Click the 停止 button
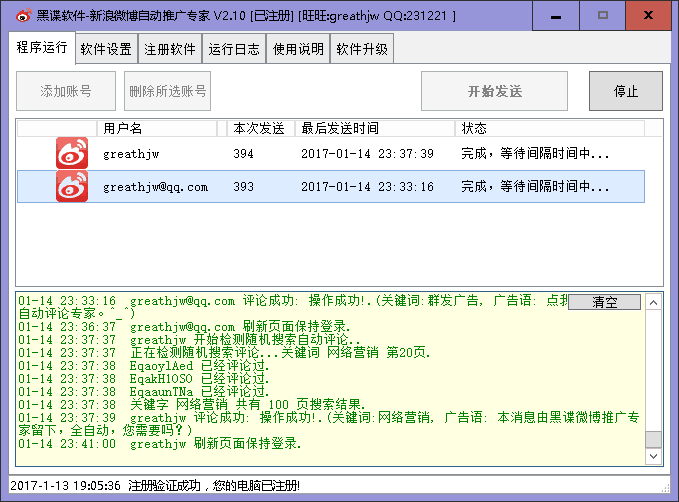The image size is (679, 502). 626,91
